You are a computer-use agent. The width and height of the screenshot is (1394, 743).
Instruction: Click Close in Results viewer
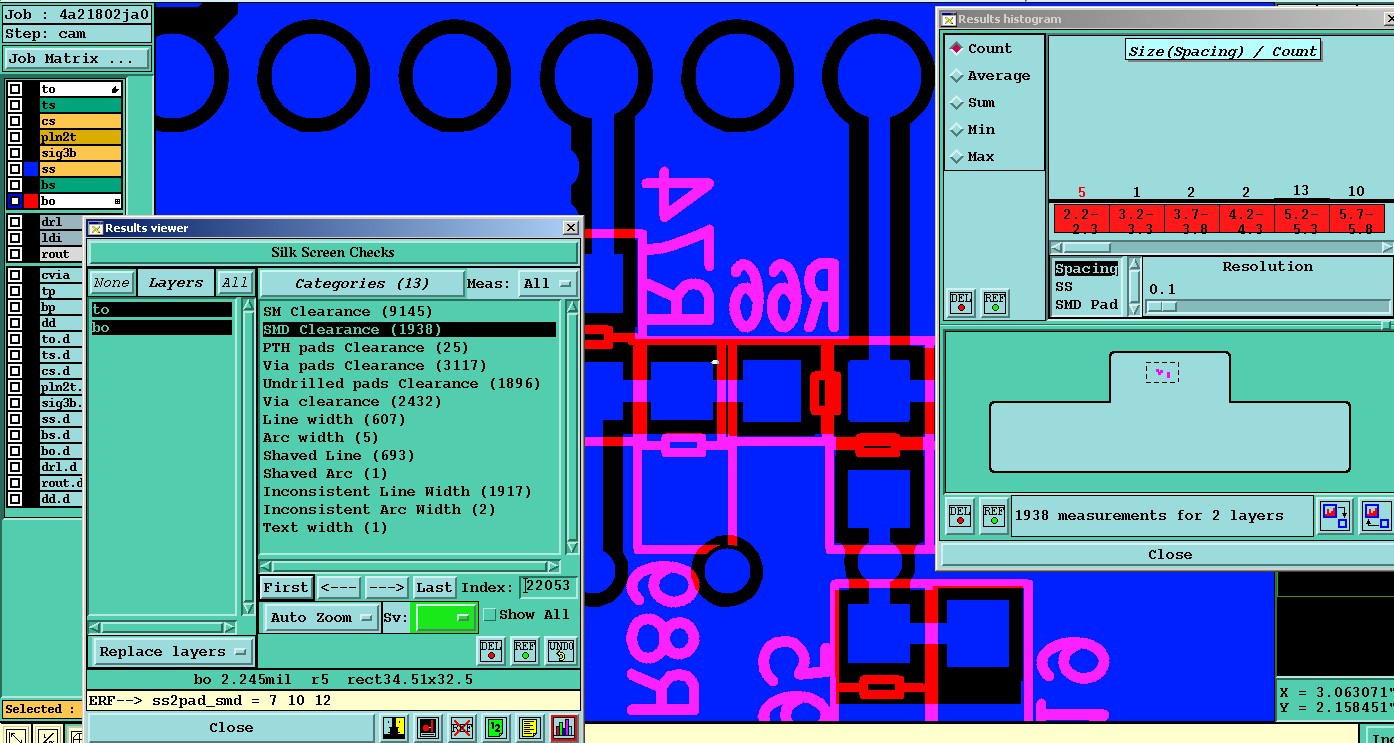coord(231,728)
